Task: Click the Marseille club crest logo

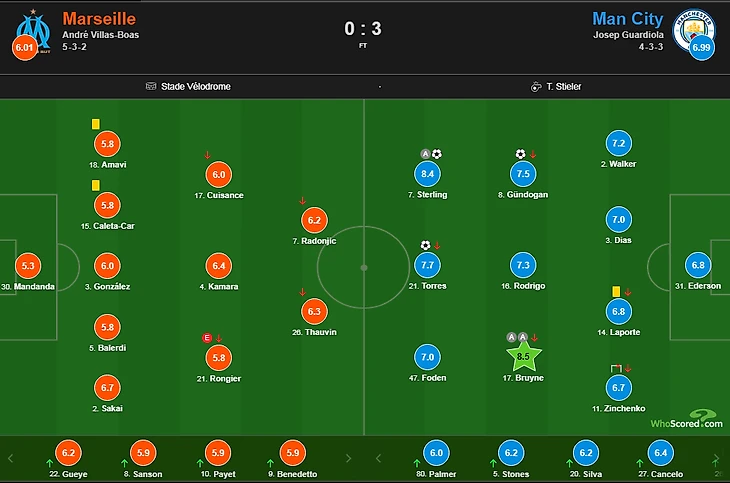Action: click(x=34, y=31)
